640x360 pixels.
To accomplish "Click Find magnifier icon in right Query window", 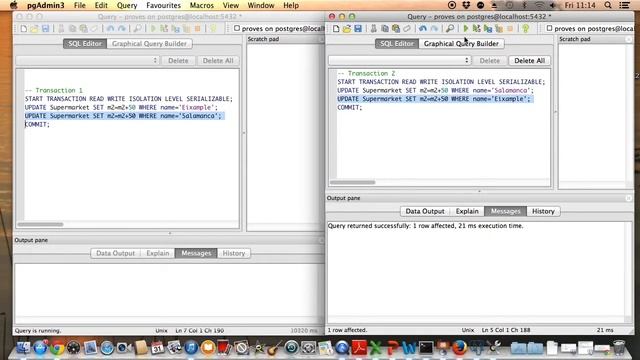I will tap(450, 29).
